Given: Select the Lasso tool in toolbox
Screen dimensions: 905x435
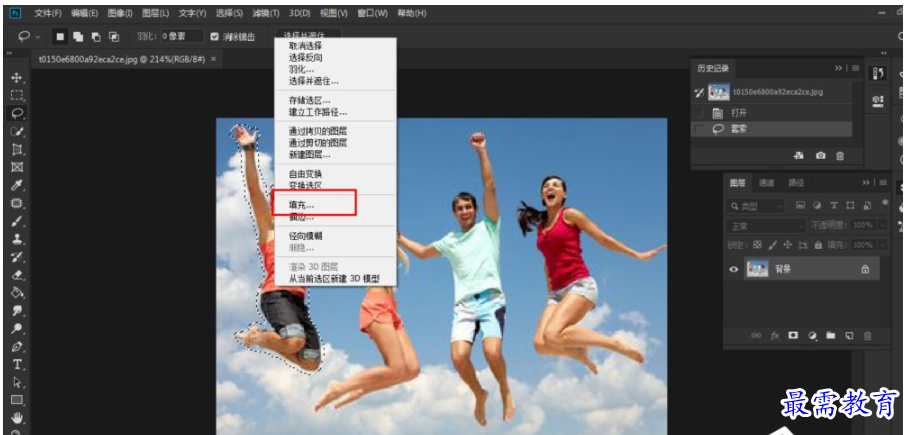Looking at the screenshot, I should pos(17,113).
